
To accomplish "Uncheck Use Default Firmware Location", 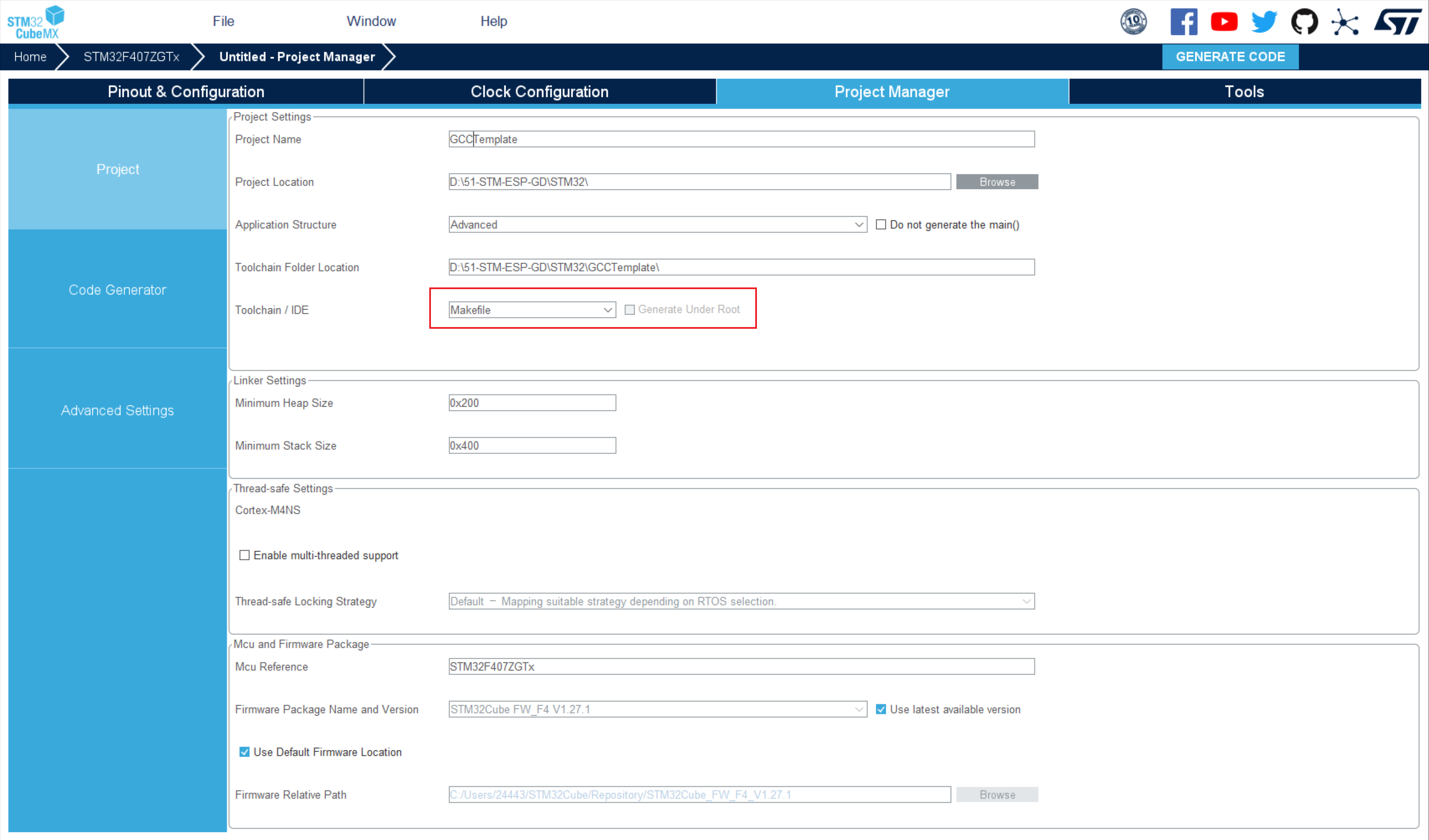I will pyautogui.click(x=244, y=752).
